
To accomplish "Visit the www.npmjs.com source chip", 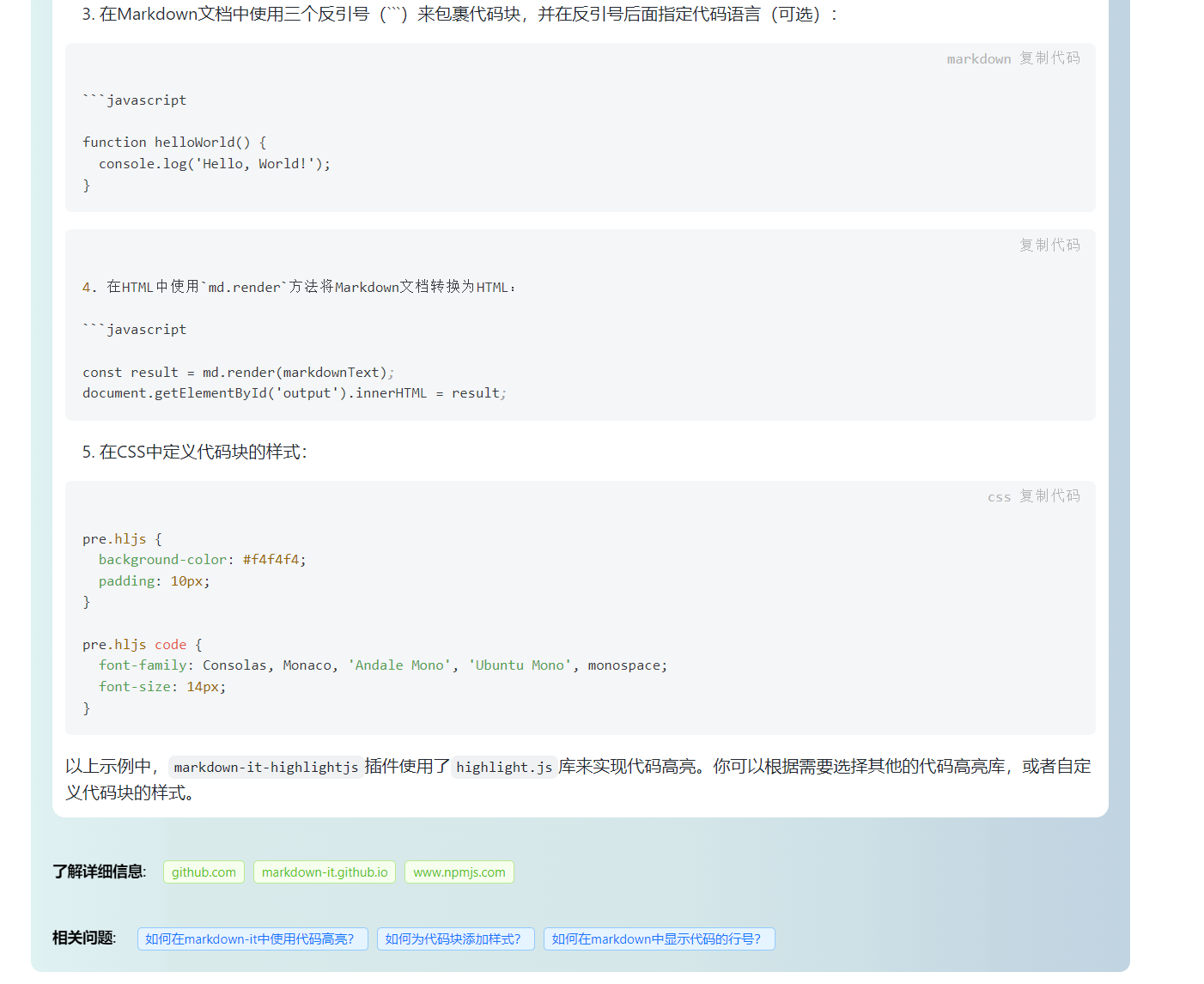I will 459,872.
